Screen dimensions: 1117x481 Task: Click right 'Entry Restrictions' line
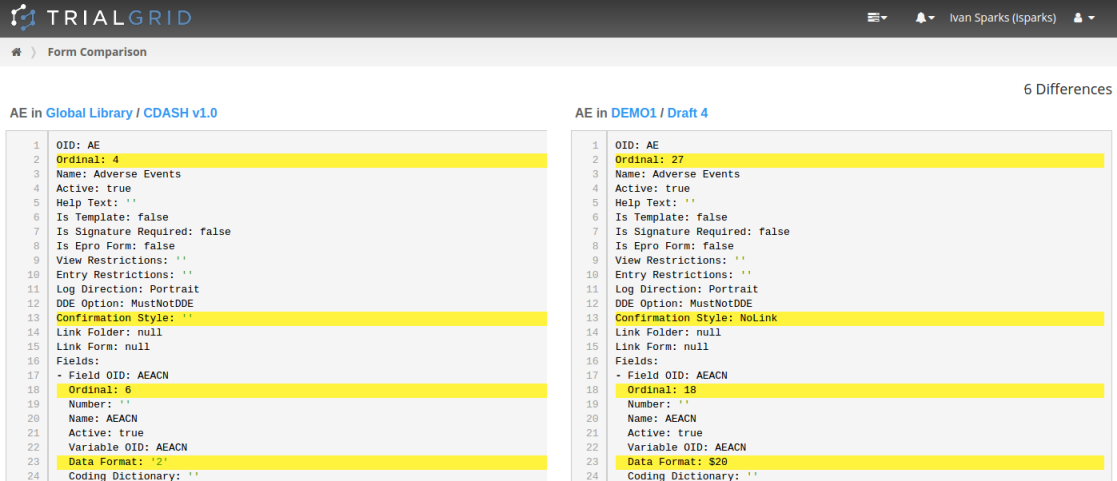click(x=683, y=275)
